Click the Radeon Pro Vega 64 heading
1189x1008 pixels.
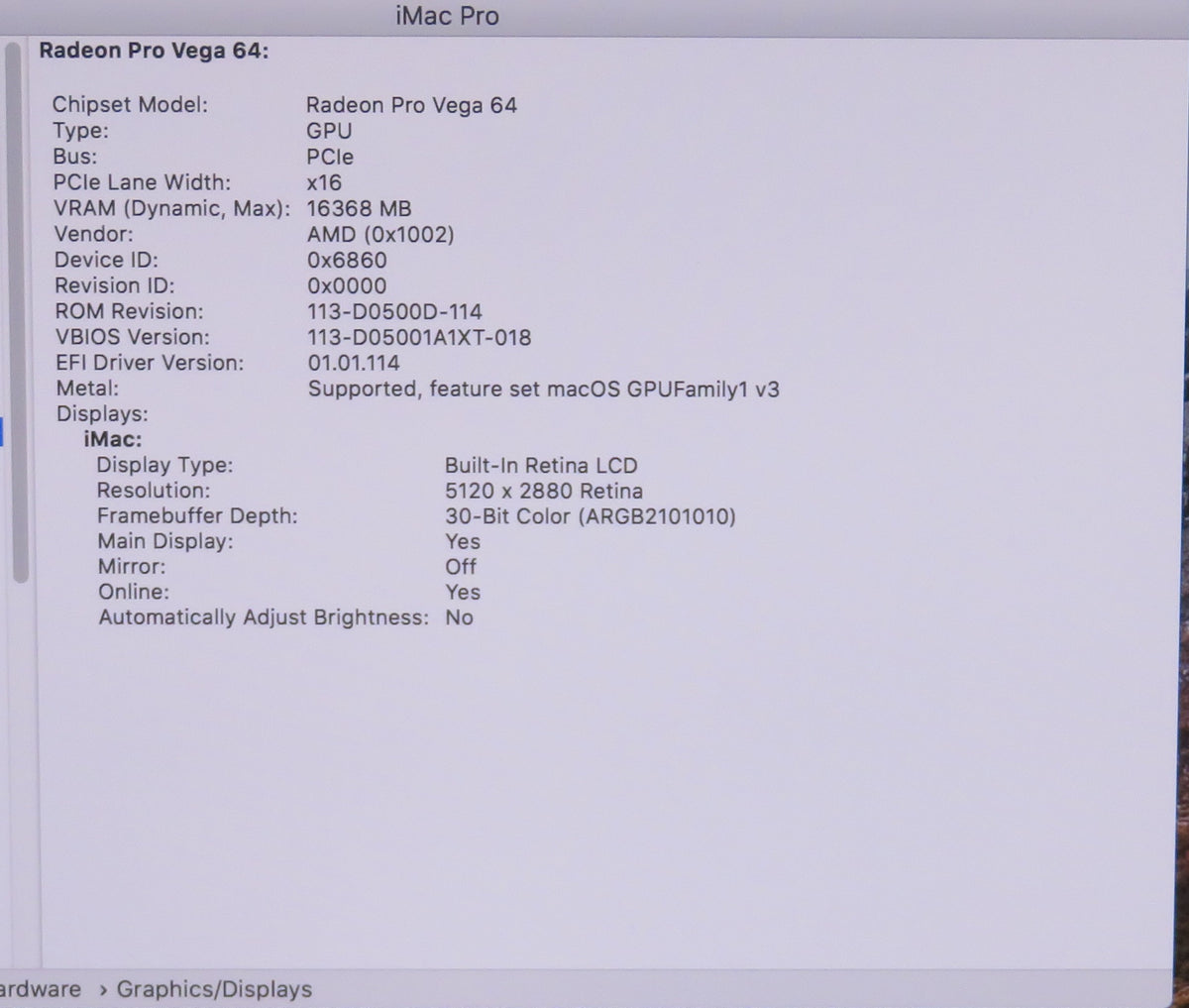(x=154, y=51)
